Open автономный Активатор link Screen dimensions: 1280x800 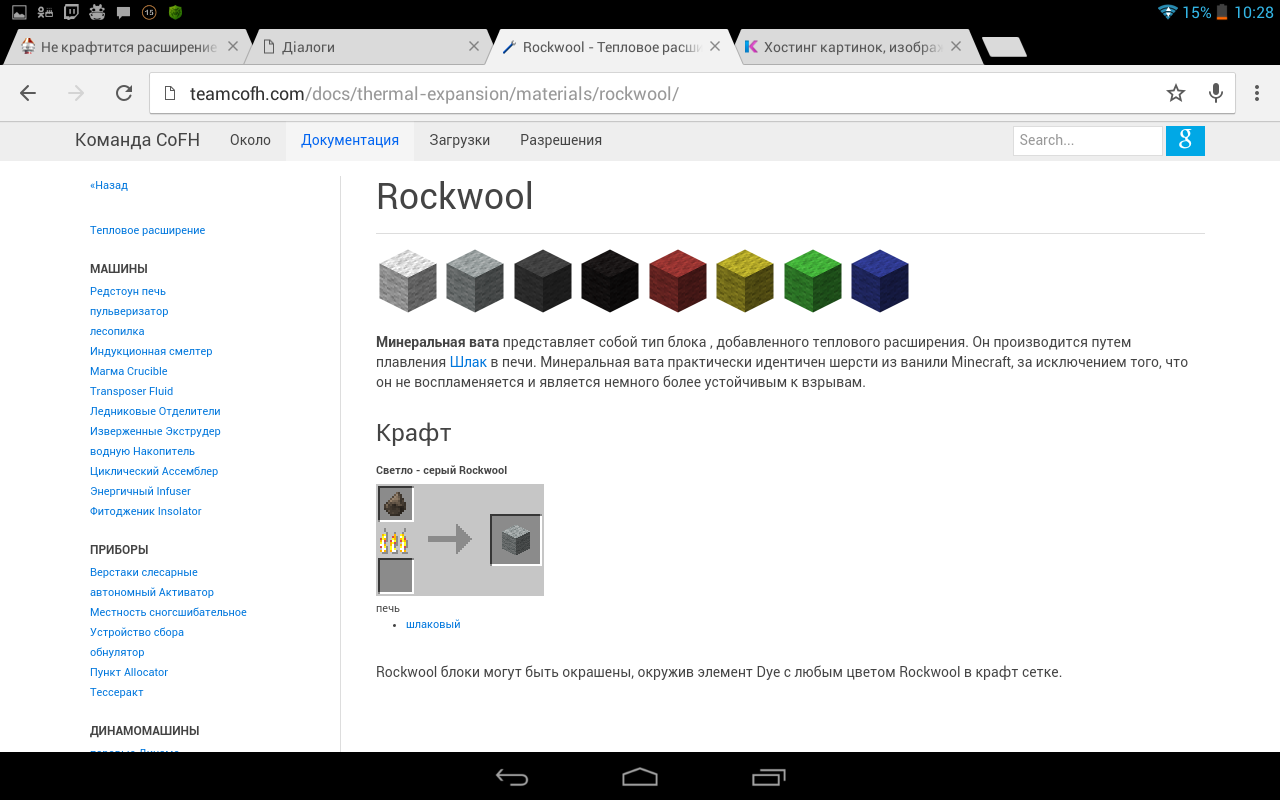152,592
